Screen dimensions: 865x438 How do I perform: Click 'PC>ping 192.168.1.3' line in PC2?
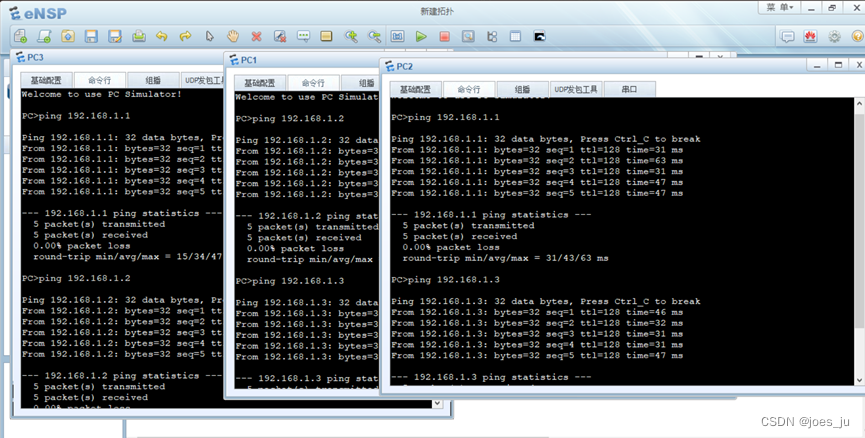tap(445, 280)
